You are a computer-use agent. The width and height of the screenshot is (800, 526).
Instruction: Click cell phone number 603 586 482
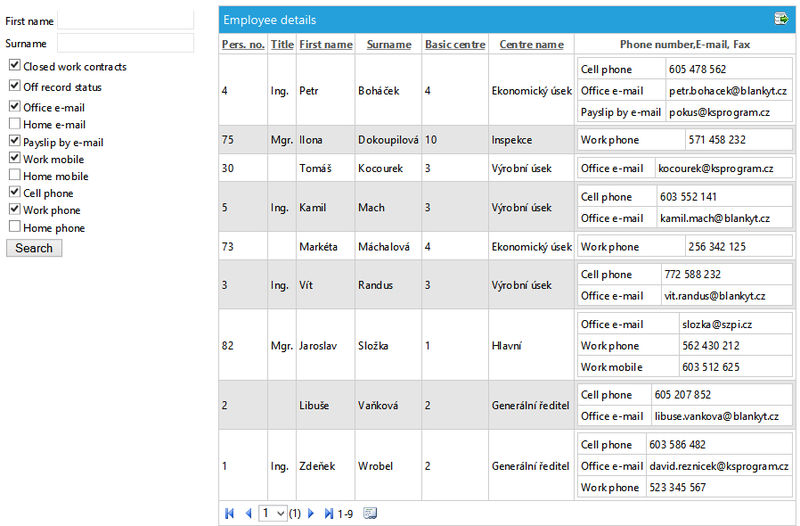pos(678,445)
